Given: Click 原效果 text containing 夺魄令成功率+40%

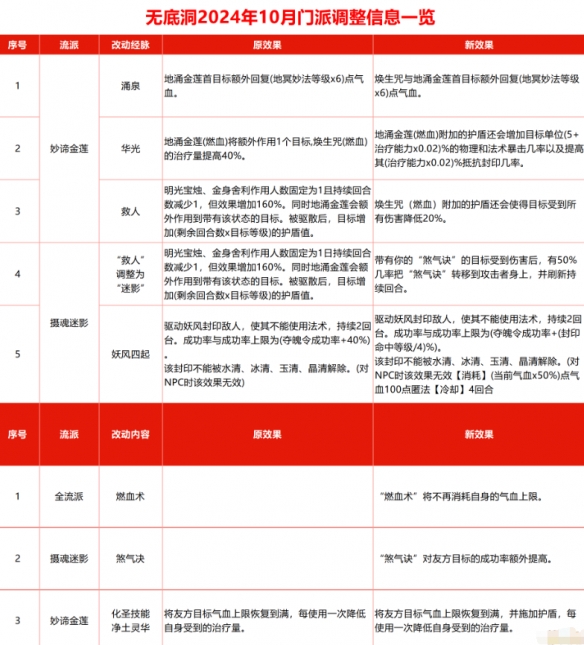Looking at the screenshot, I should click(x=267, y=354).
